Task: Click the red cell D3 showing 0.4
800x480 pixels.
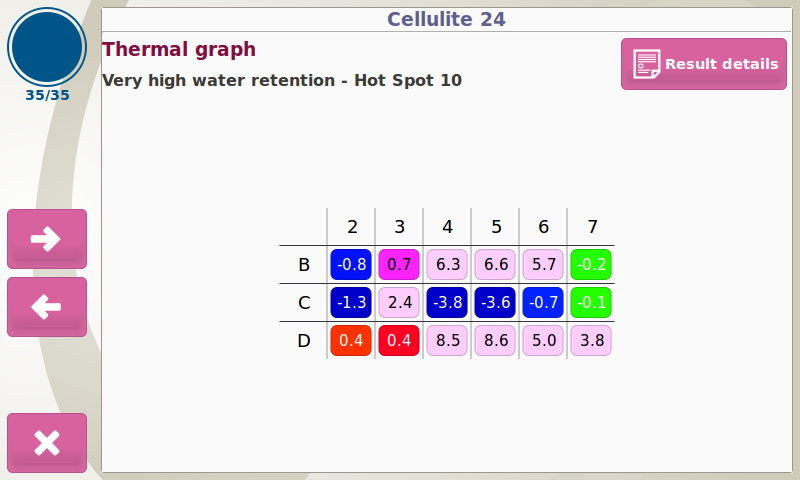Action: click(x=399, y=340)
